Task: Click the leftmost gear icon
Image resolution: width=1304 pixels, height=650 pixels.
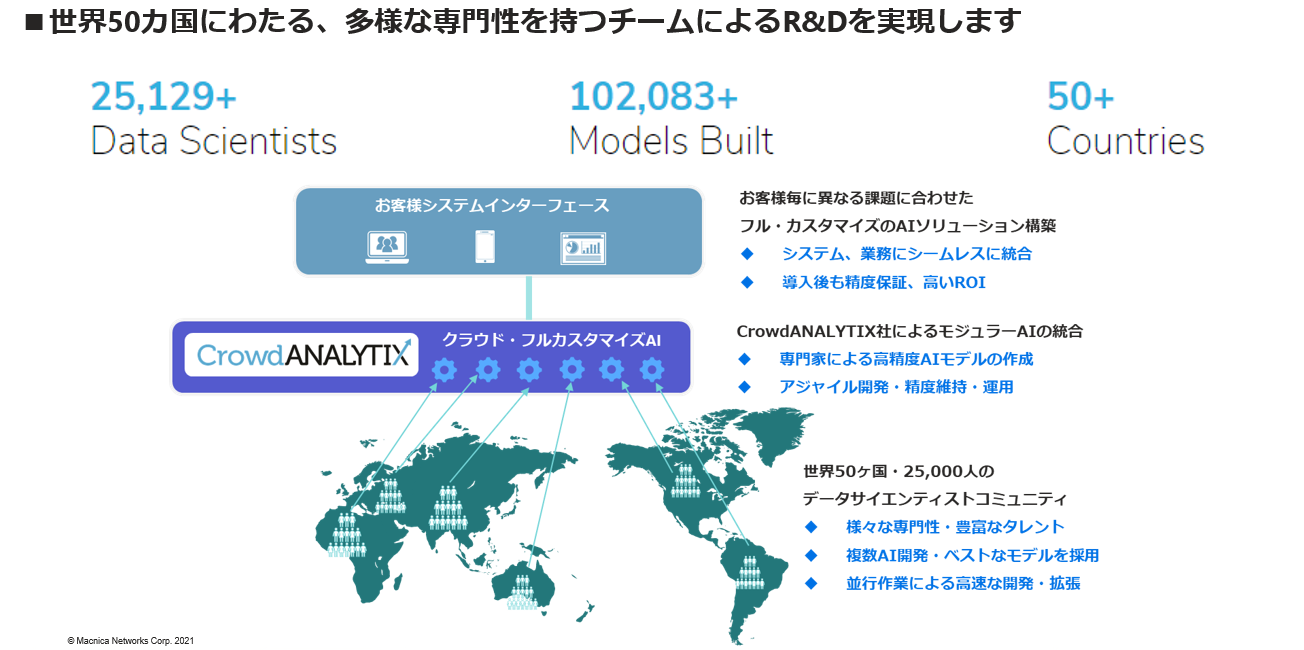Action: coord(444,371)
